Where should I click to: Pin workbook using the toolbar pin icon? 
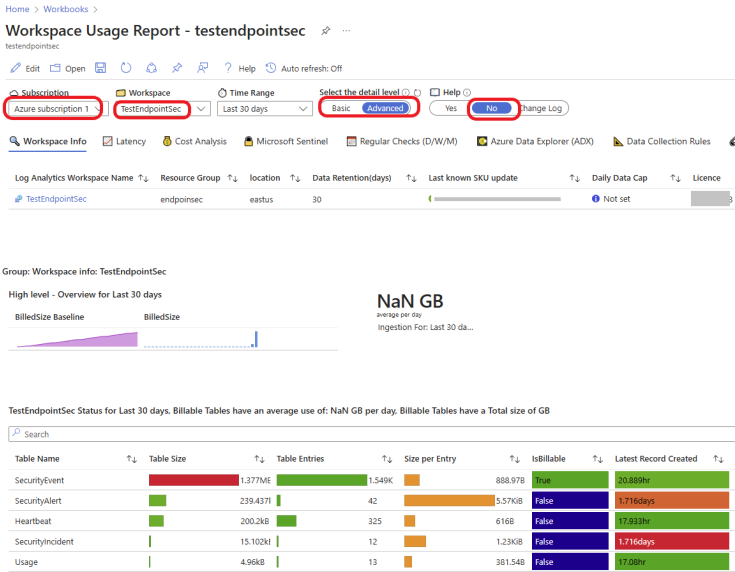(x=177, y=68)
